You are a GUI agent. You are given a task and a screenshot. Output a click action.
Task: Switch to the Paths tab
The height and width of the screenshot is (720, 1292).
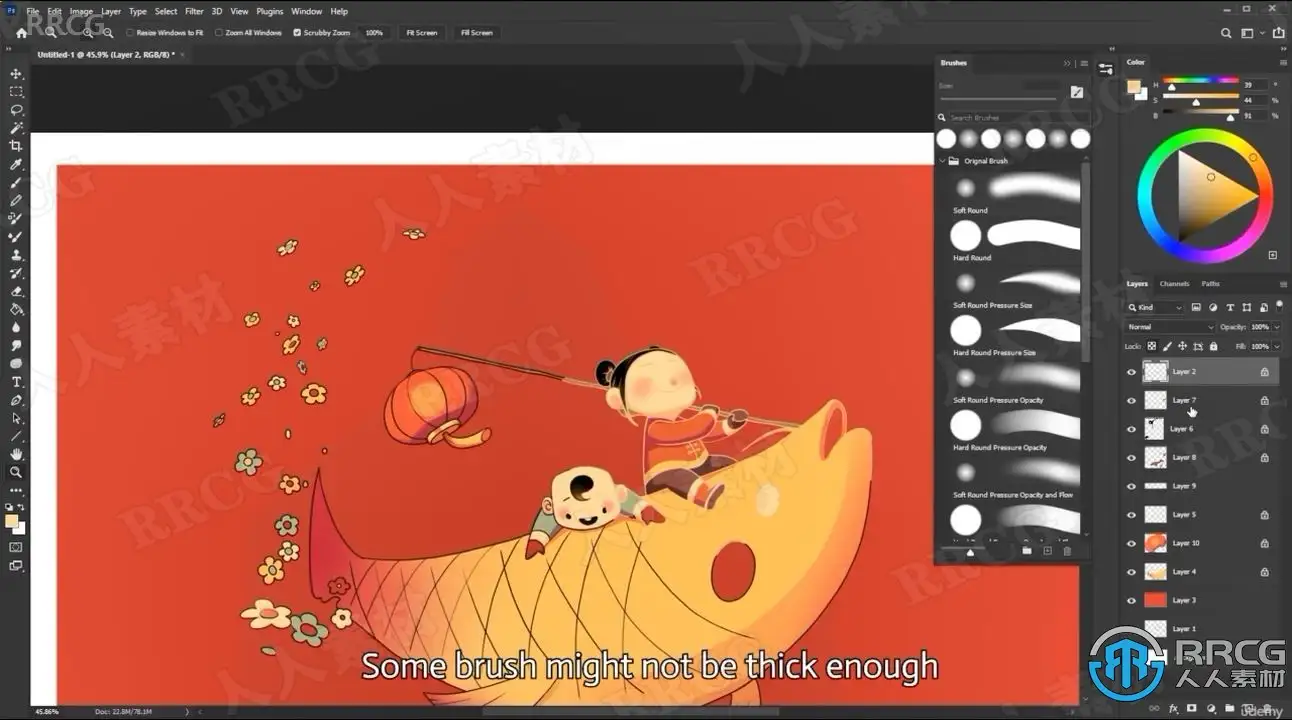point(1211,284)
